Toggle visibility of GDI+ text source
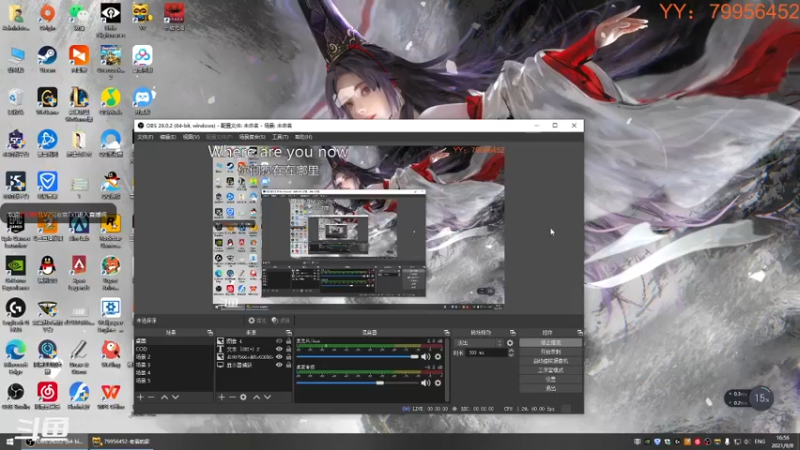Screen dimensions: 800x450 click(279, 349)
